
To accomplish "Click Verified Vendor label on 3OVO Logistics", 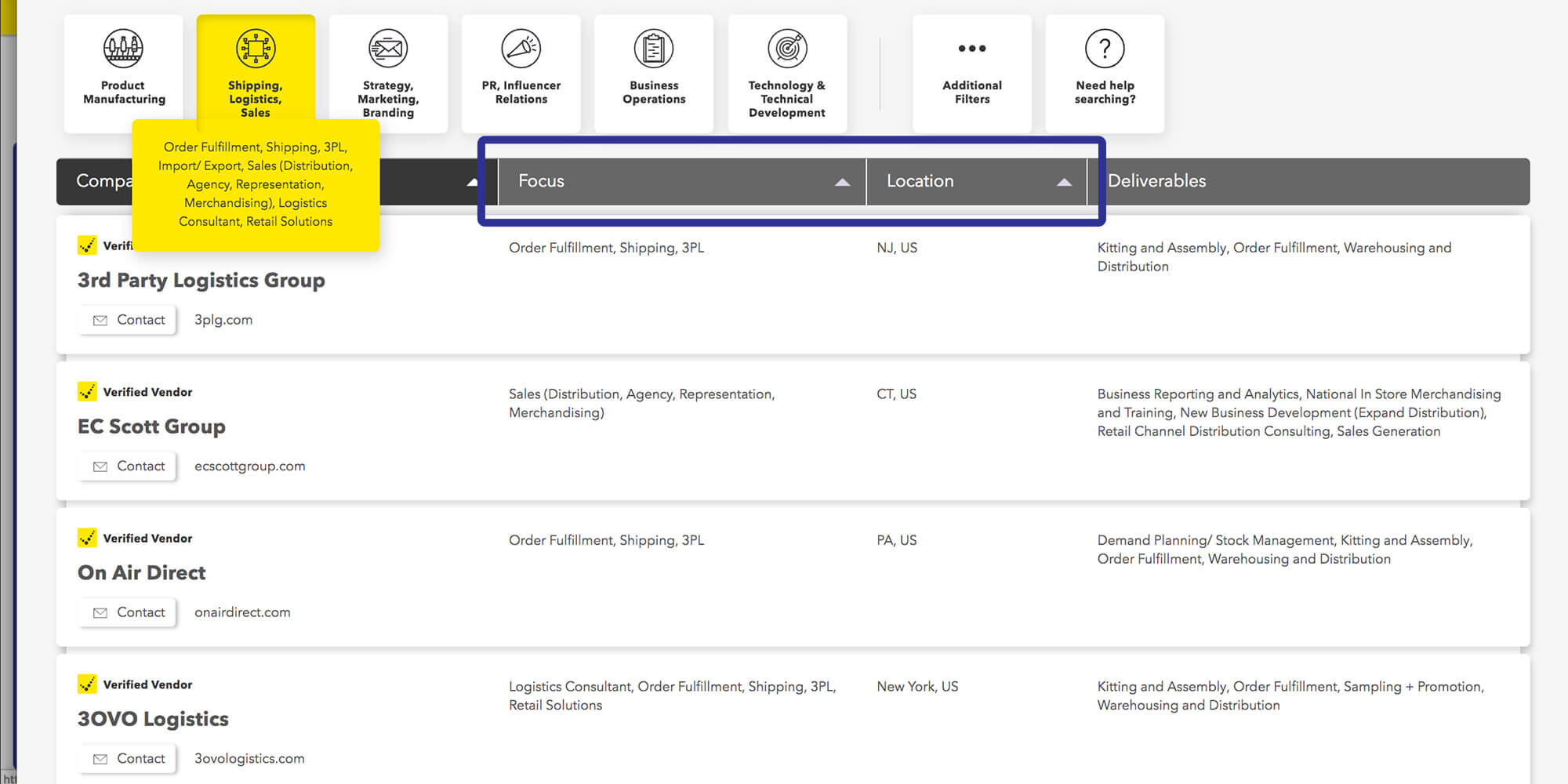I will [x=147, y=684].
